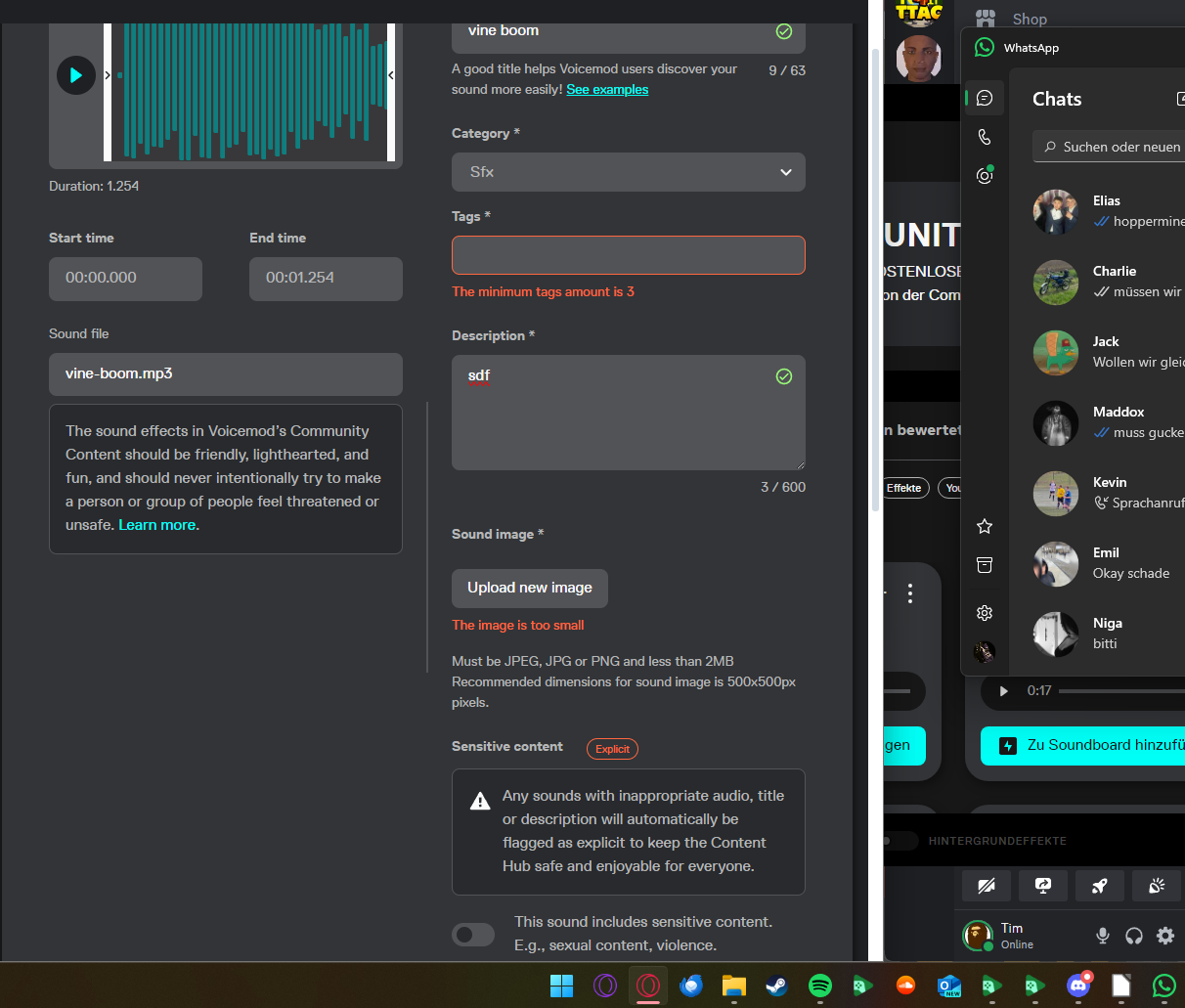Select the Effekte filter chip

click(x=903, y=488)
